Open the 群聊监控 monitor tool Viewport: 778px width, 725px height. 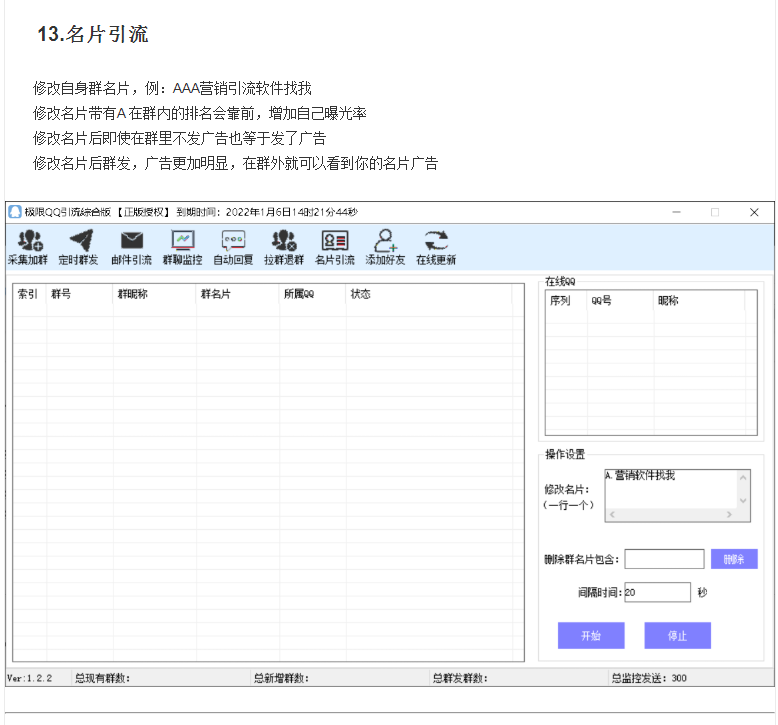[183, 247]
